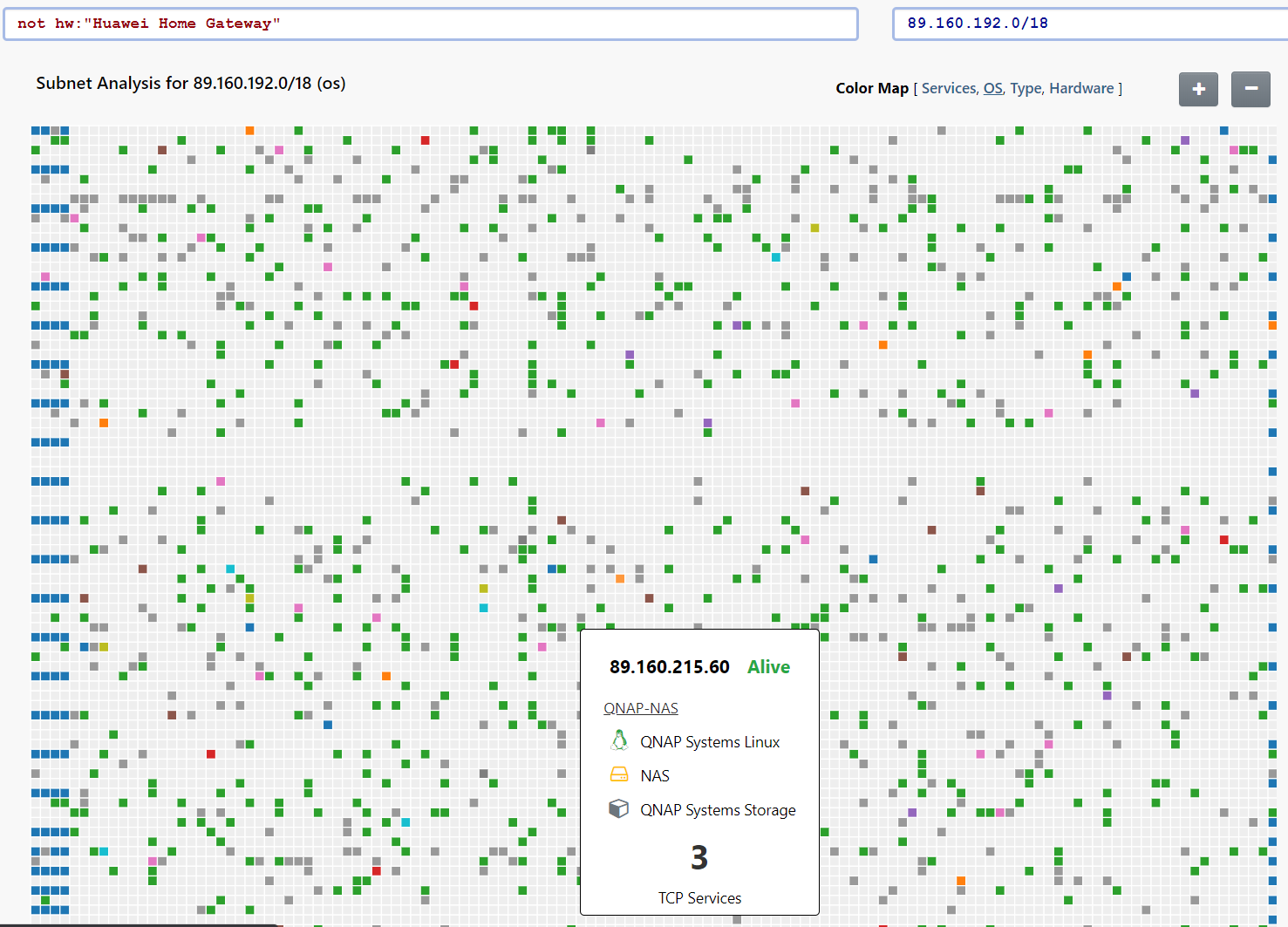This screenshot has height=927, width=1288.
Task: Click the QNAP Systems Storage box icon
Action: pyautogui.click(x=619, y=808)
